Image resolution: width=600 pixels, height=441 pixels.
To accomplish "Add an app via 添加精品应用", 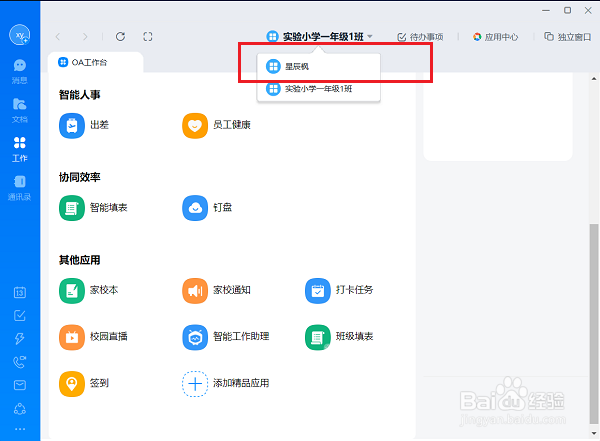I will point(226,384).
